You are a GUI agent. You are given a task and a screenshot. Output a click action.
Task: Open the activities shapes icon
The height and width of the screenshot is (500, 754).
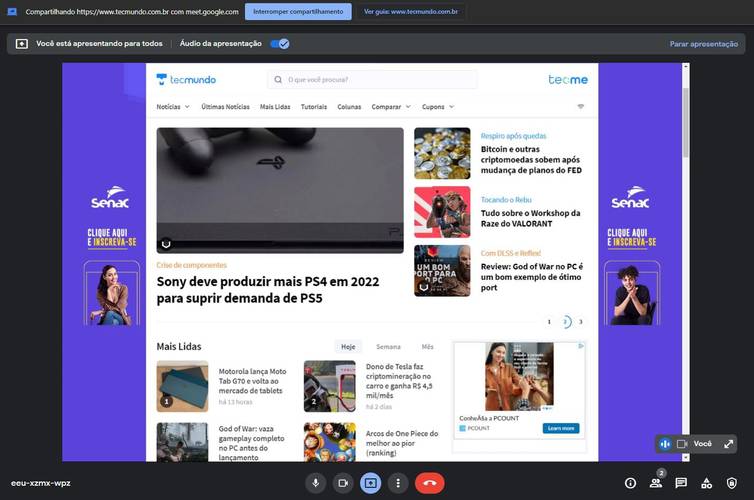(x=706, y=483)
